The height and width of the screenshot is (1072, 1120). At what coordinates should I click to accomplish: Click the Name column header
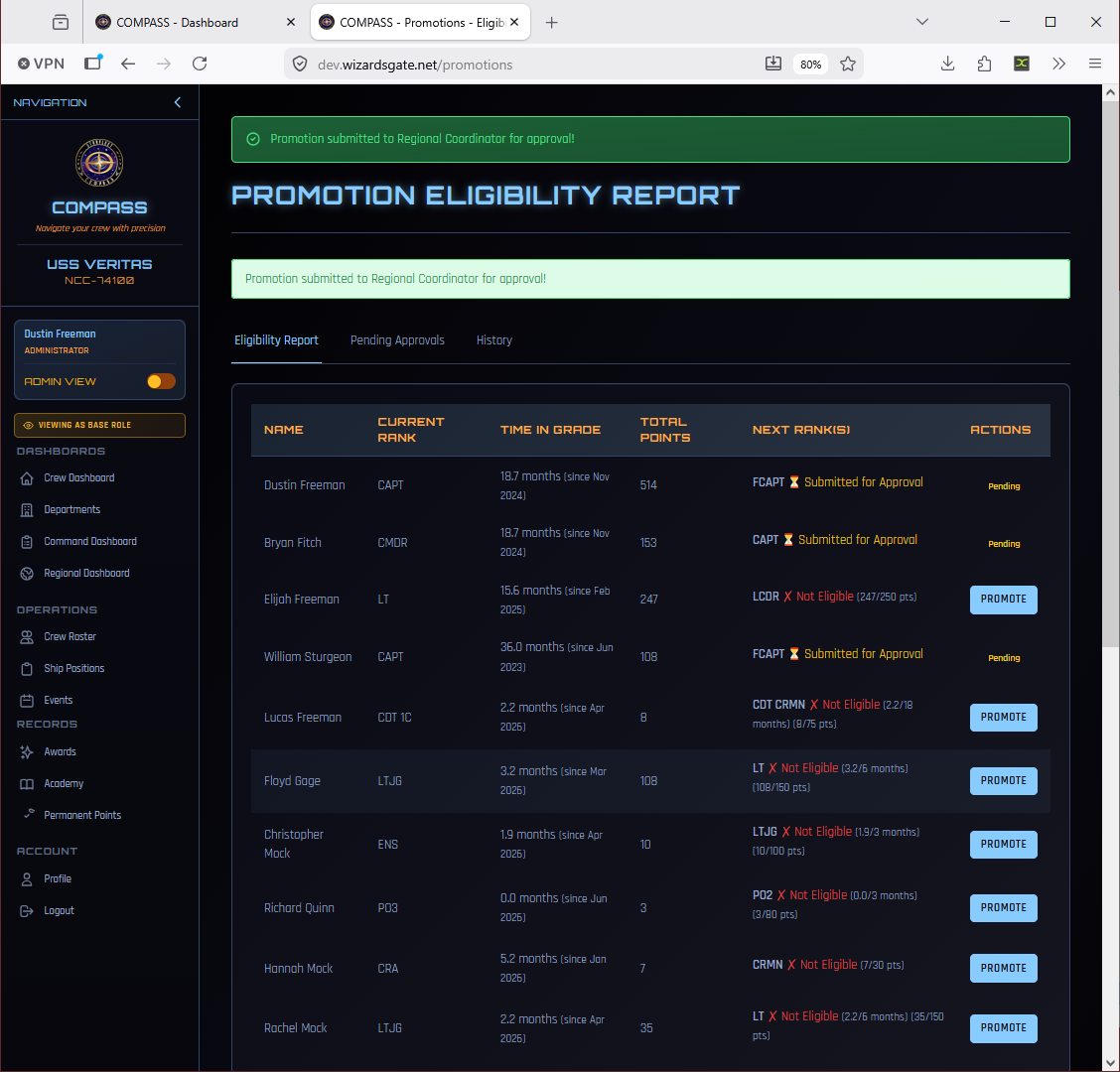(x=284, y=429)
